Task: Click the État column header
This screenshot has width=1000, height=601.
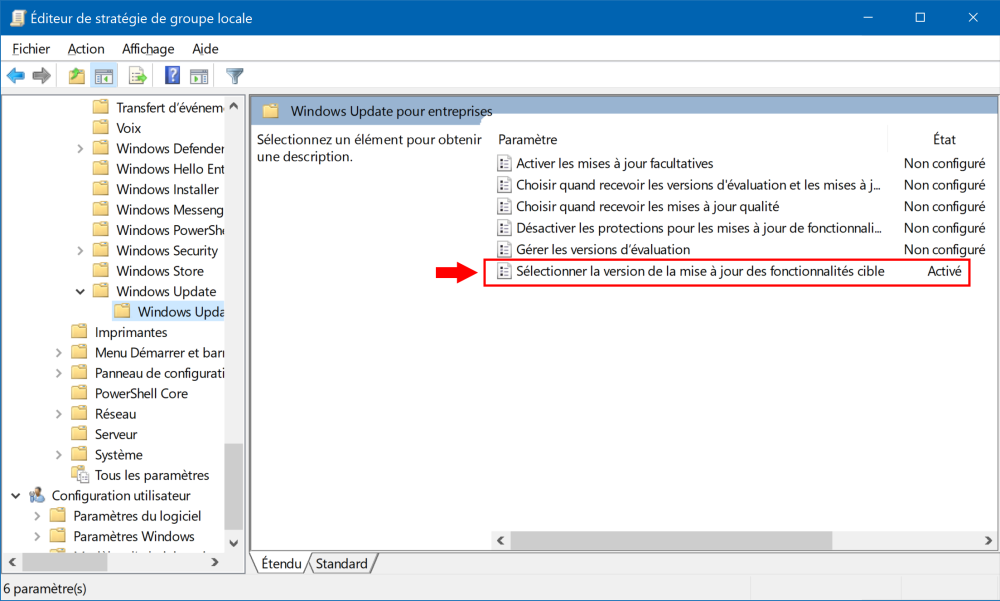Action: point(944,139)
